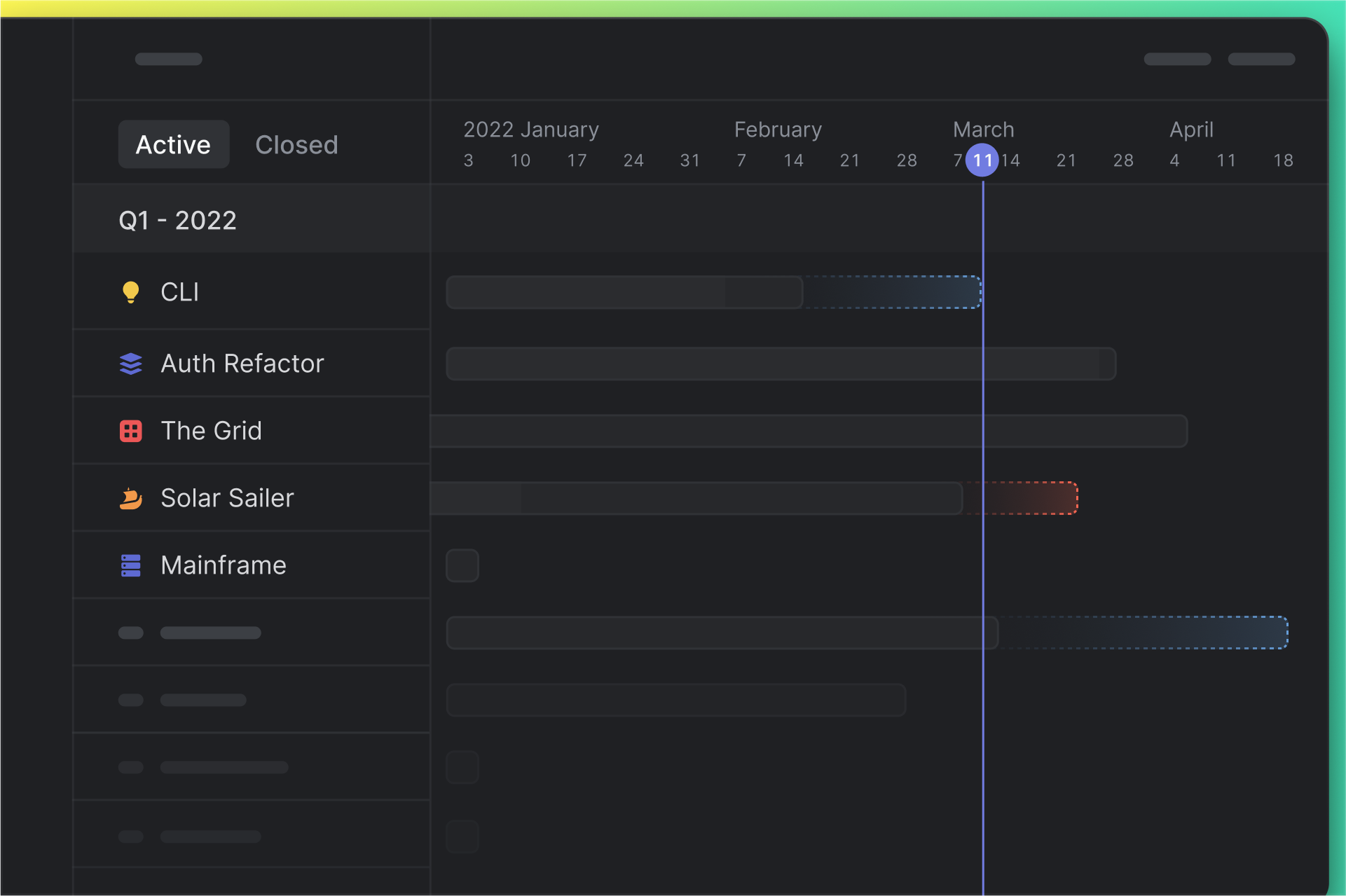Click the February month label
The height and width of the screenshot is (896, 1346).
click(x=778, y=130)
